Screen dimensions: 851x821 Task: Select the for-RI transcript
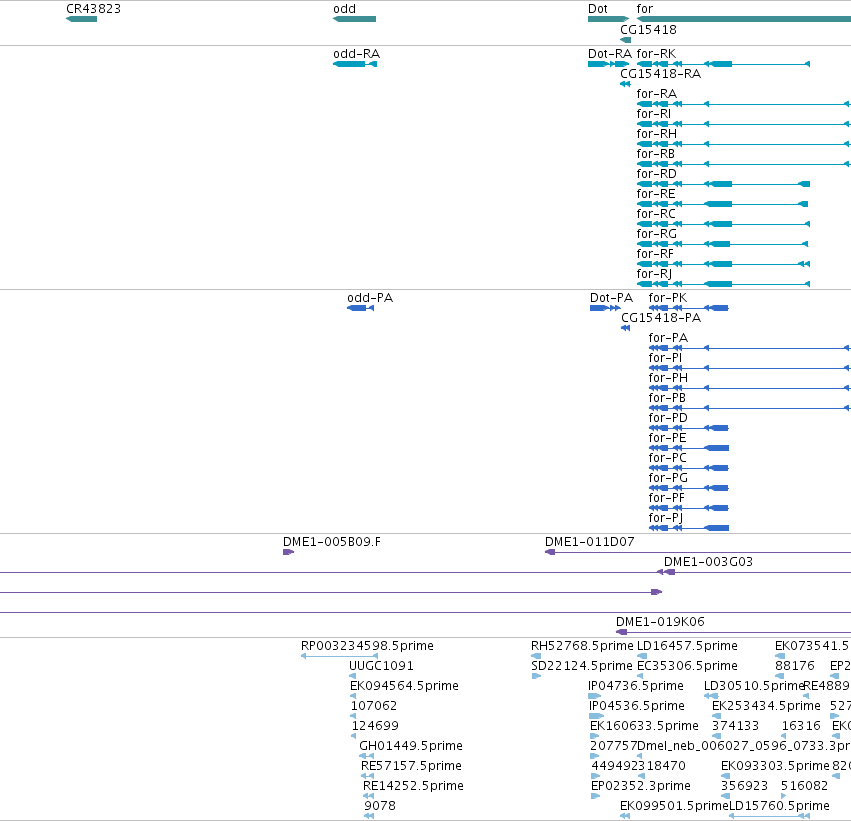[x=744, y=124]
